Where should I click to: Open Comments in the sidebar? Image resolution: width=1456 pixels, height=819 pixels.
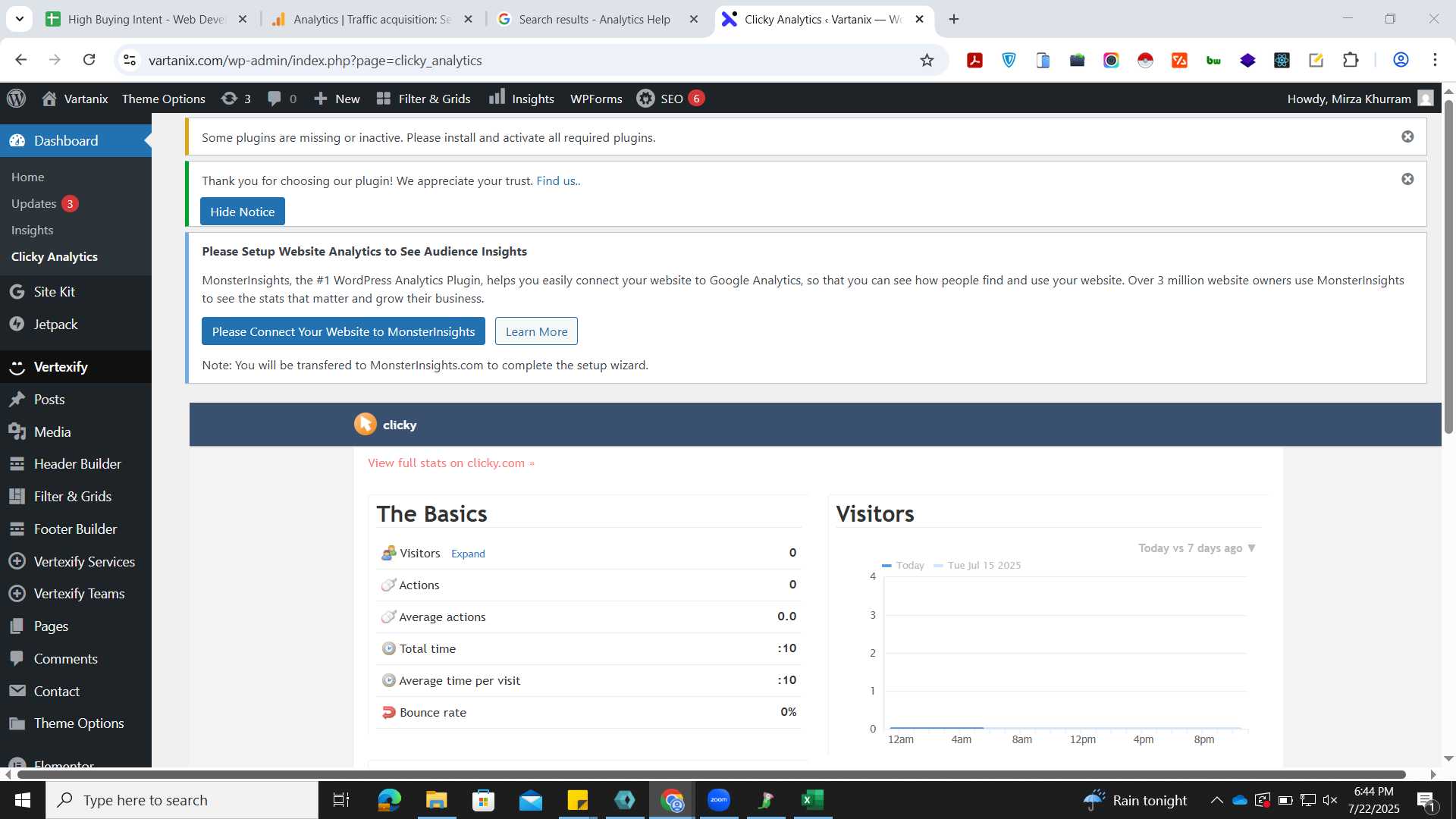coord(76,658)
